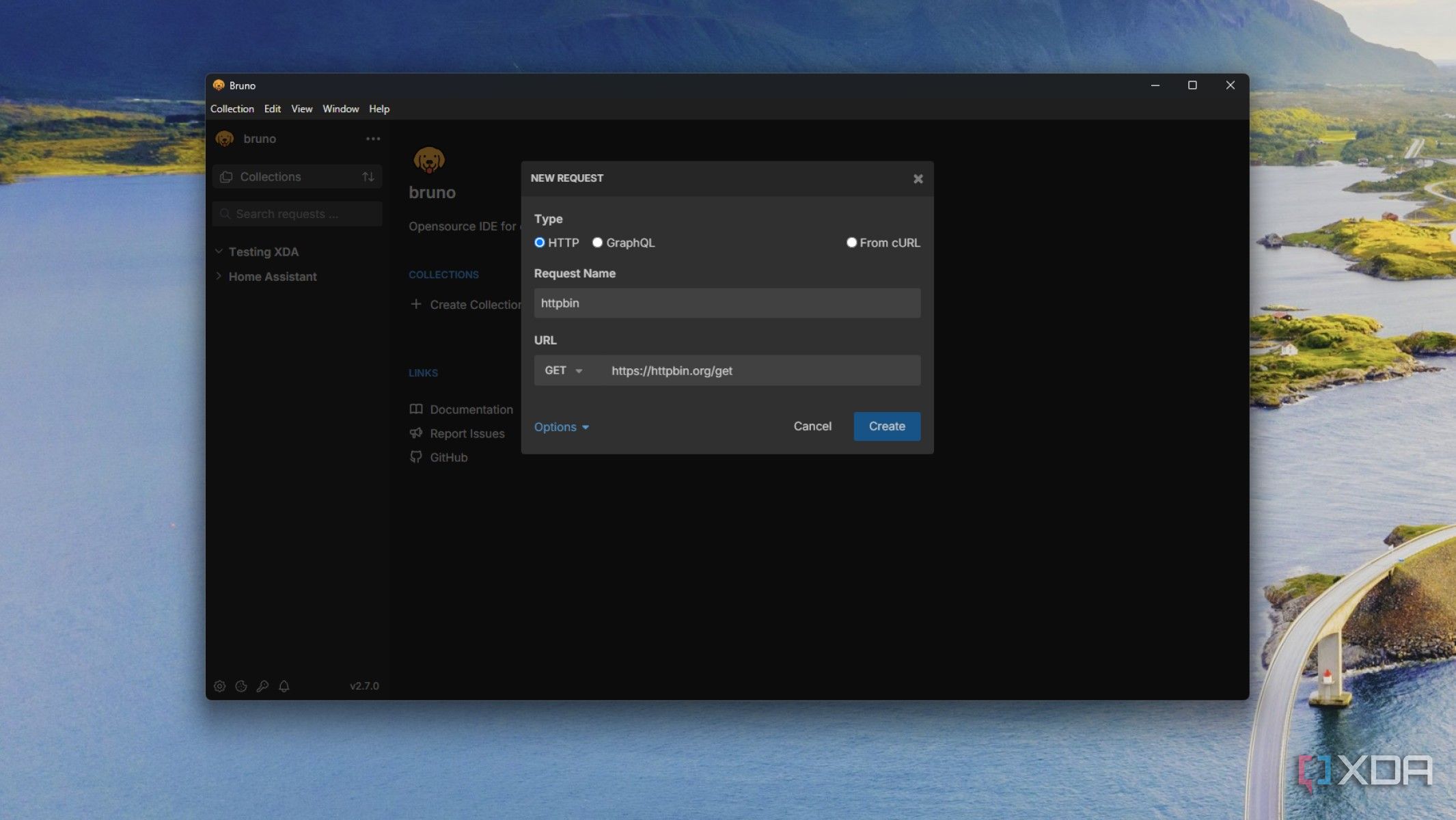Screen dimensions: 1456x820
Task: Open the GET method dropdown
Action: pyautogui.click(x=564, y=370)
